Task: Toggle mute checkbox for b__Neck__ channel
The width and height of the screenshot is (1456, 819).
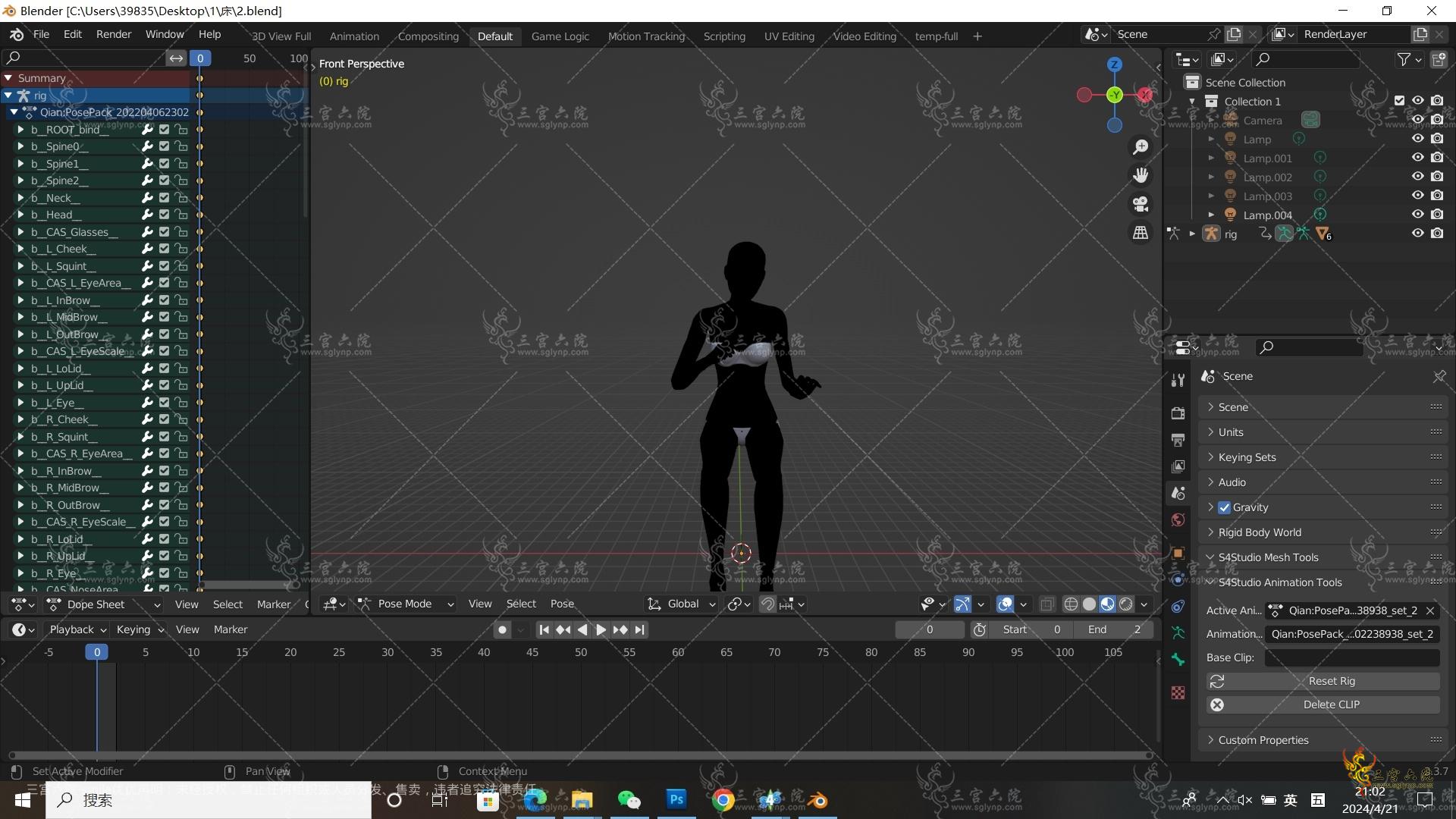Action: coord(164,198)
